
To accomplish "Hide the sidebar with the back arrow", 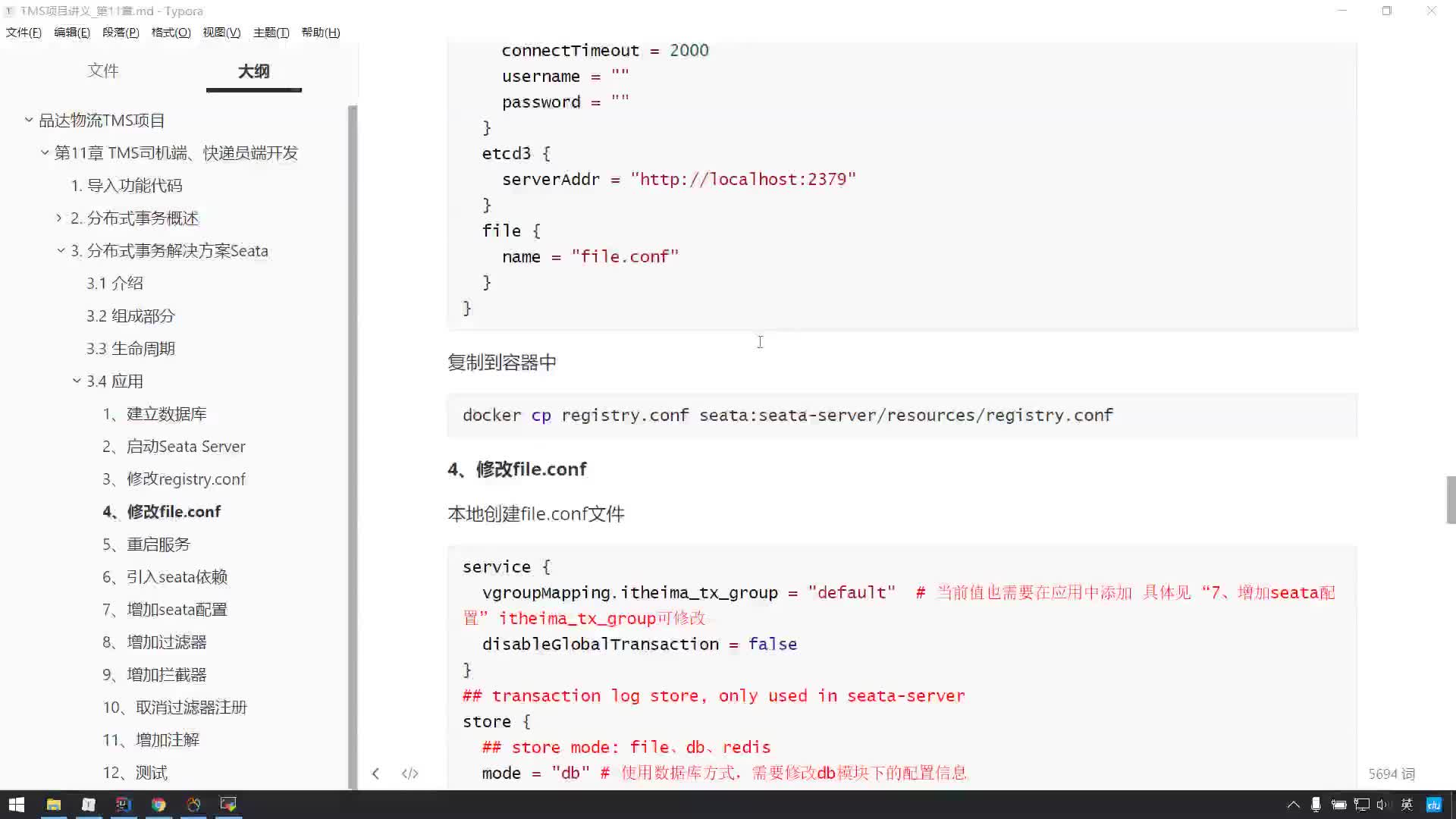I will (375, 773).
